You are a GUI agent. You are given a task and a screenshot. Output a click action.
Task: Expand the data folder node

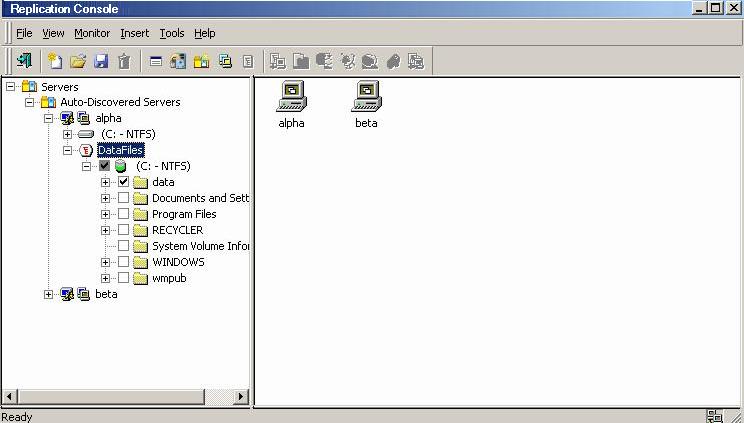(x=105, y=182)
